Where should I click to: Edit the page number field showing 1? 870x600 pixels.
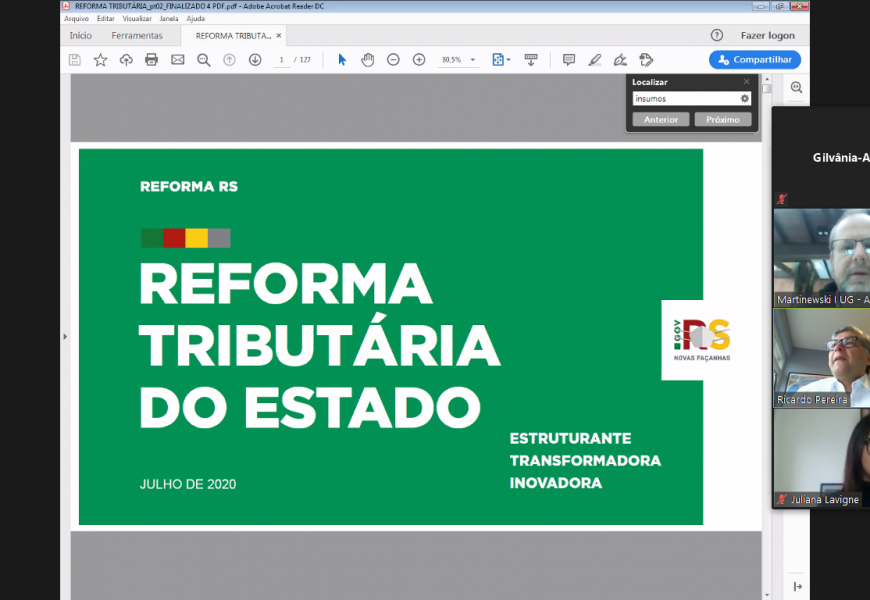point(281,59)
